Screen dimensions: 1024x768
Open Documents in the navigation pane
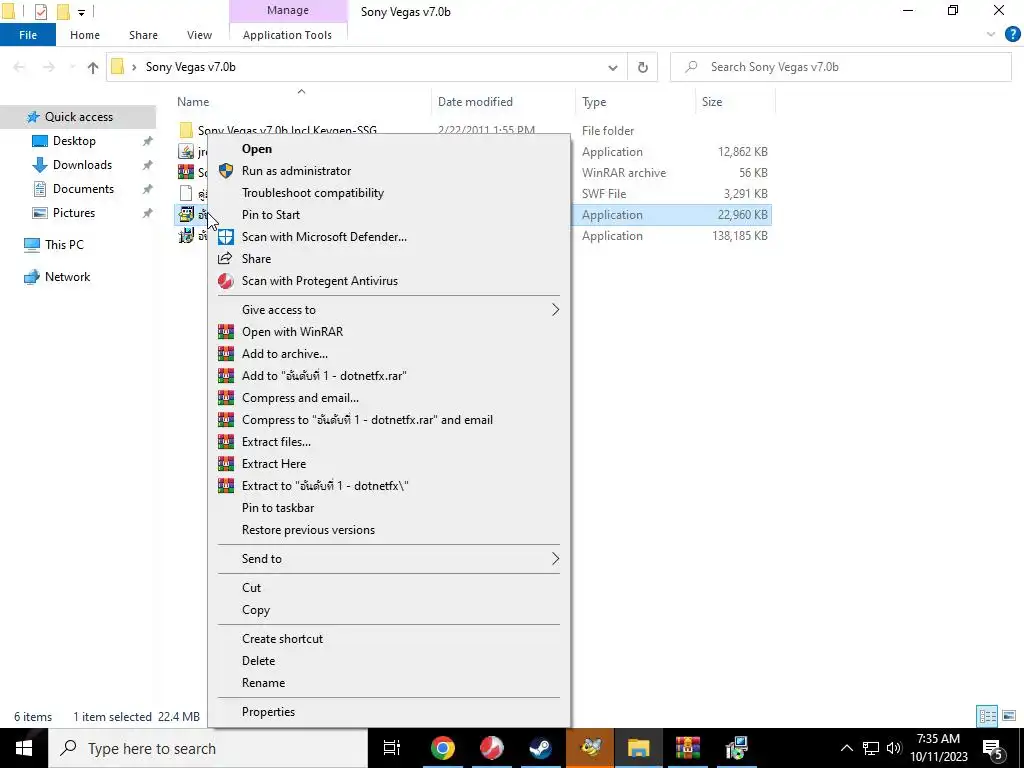pos(83,189)
